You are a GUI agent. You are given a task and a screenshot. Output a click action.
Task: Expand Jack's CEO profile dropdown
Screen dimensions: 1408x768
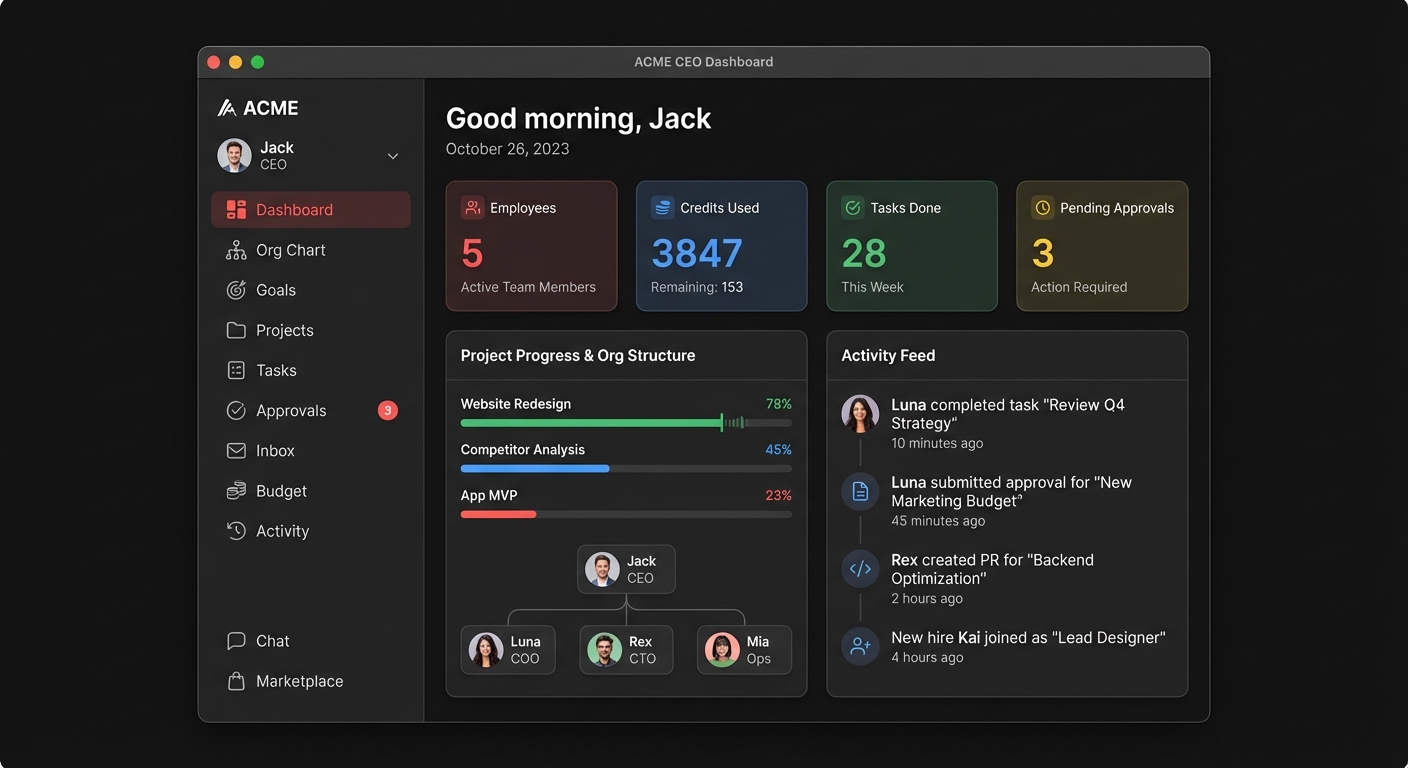point(392,156)
